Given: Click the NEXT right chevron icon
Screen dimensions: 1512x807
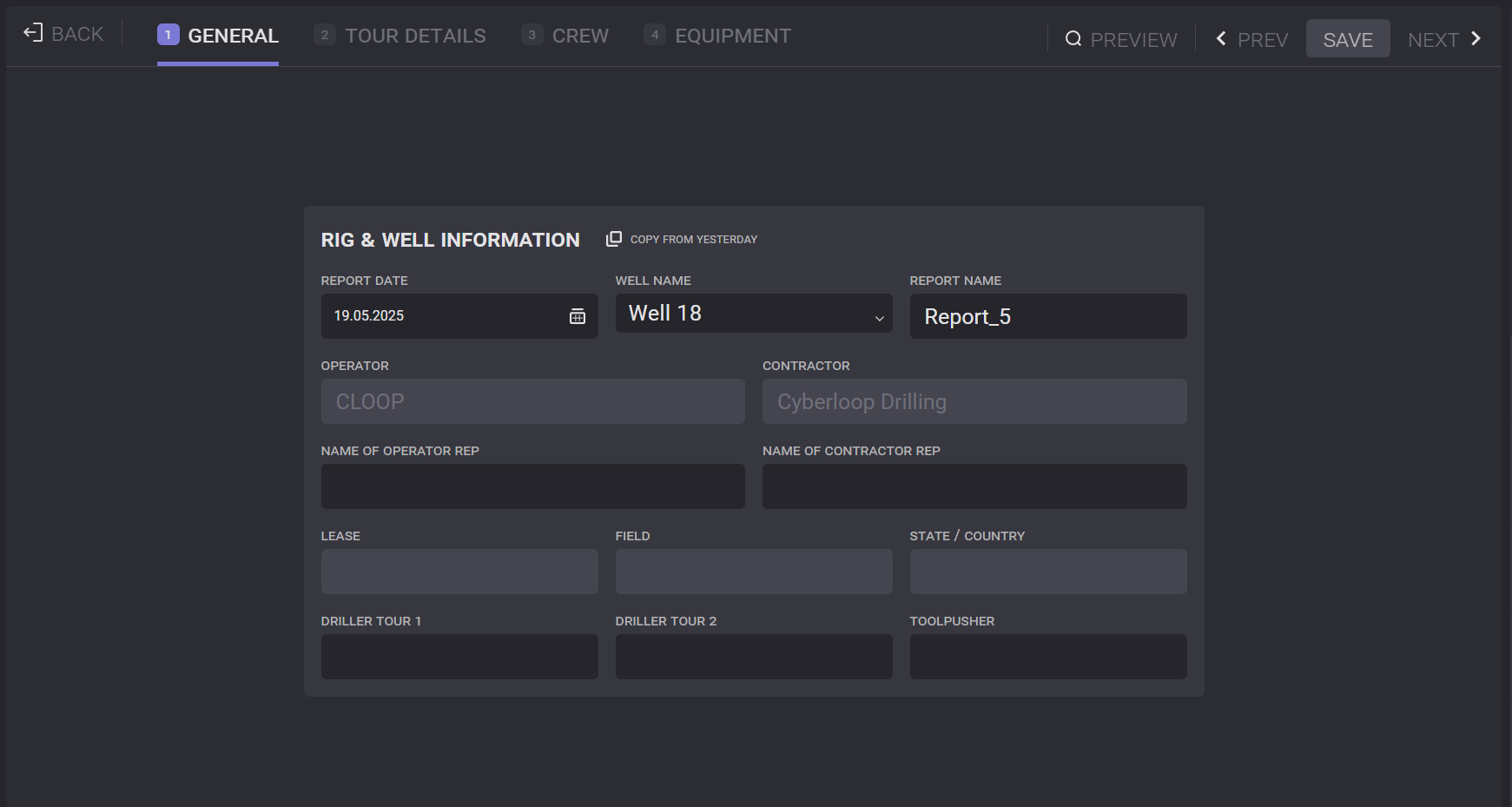Looking at the screenshot, I should click(1476, 39).
